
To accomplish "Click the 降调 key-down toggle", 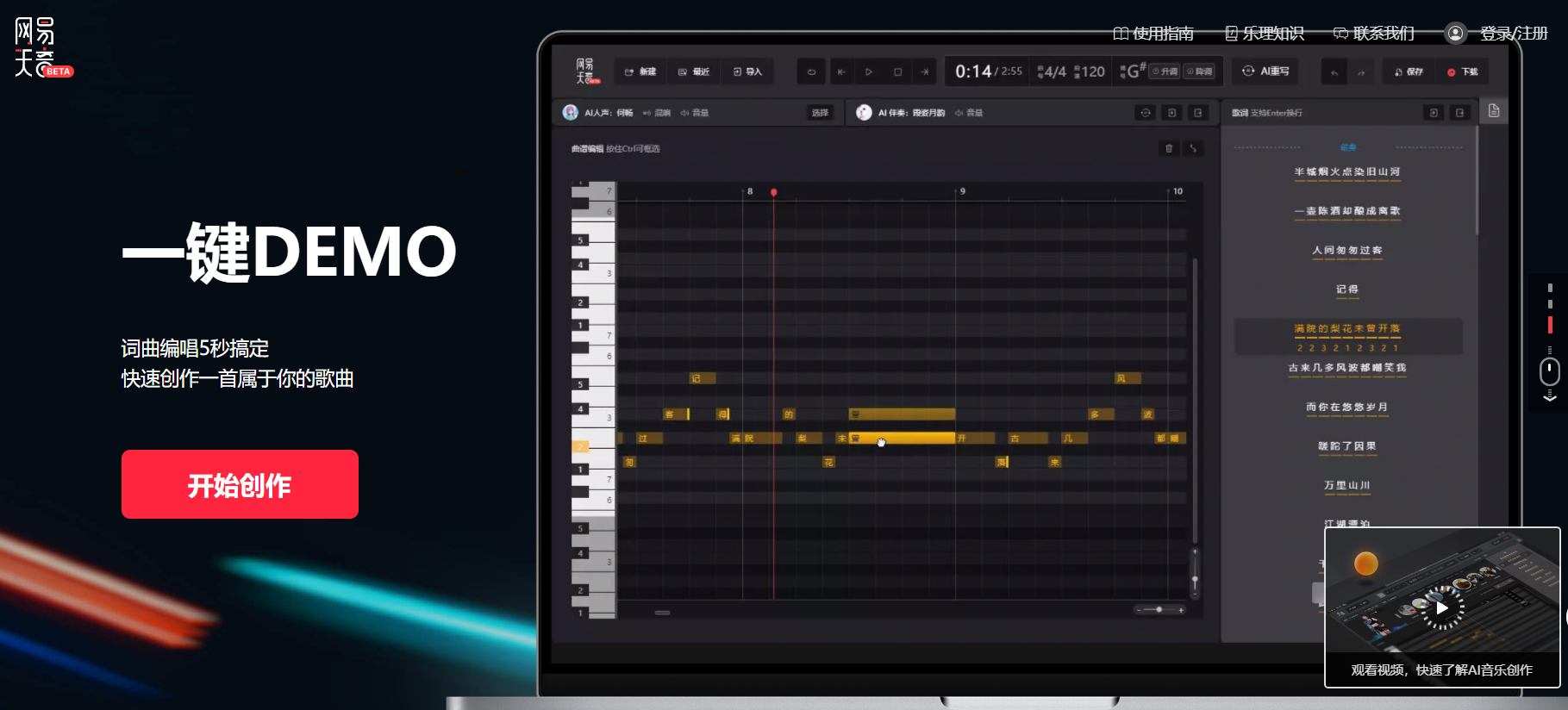I will (x=1200, y=72).
